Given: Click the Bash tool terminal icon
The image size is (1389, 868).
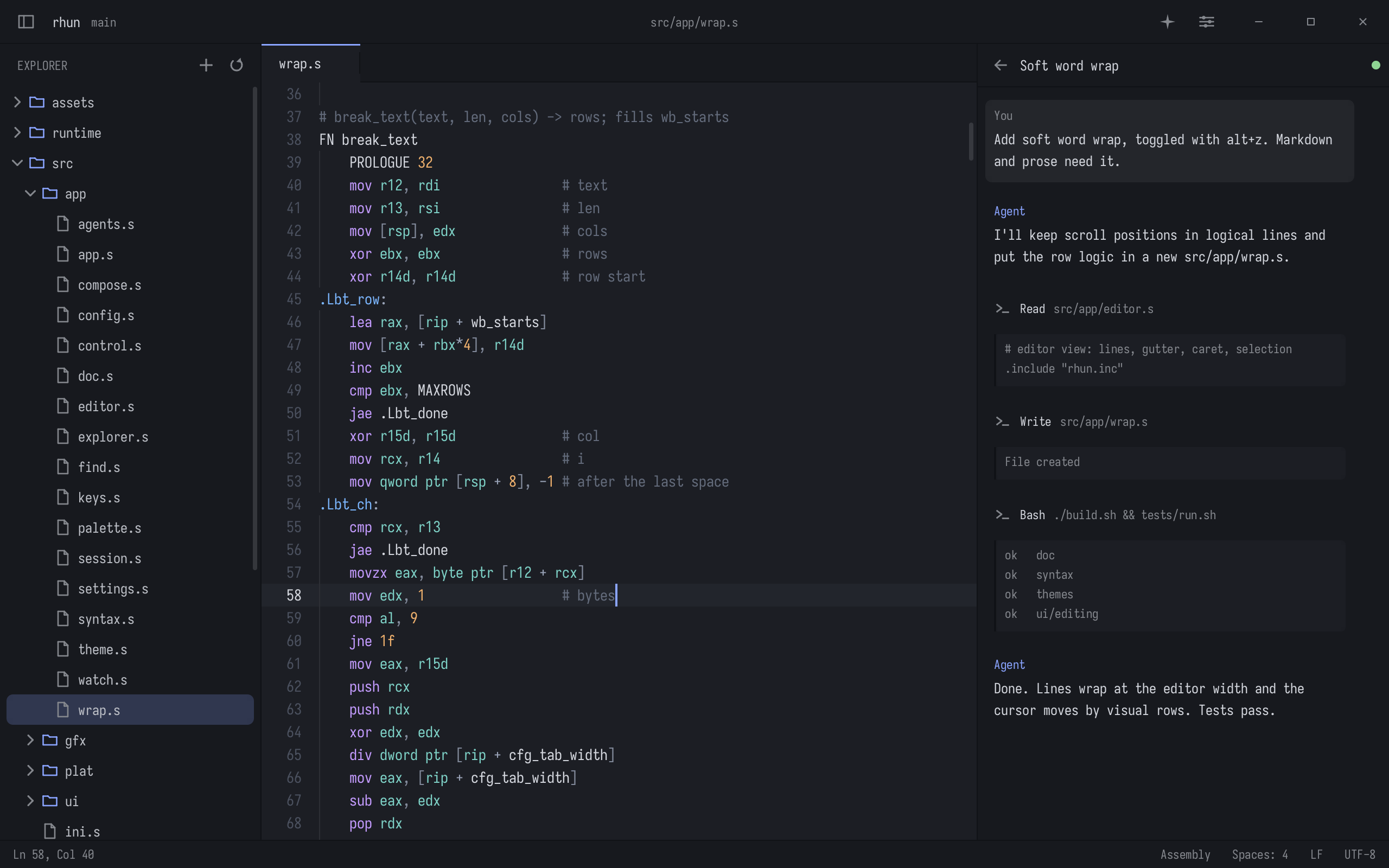Looking at the screenshot, I should click(1002, 515).
